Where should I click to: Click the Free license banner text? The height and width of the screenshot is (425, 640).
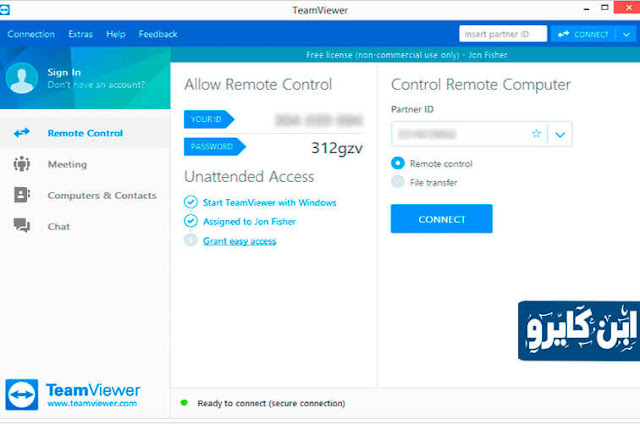click(x=407, y=55)
